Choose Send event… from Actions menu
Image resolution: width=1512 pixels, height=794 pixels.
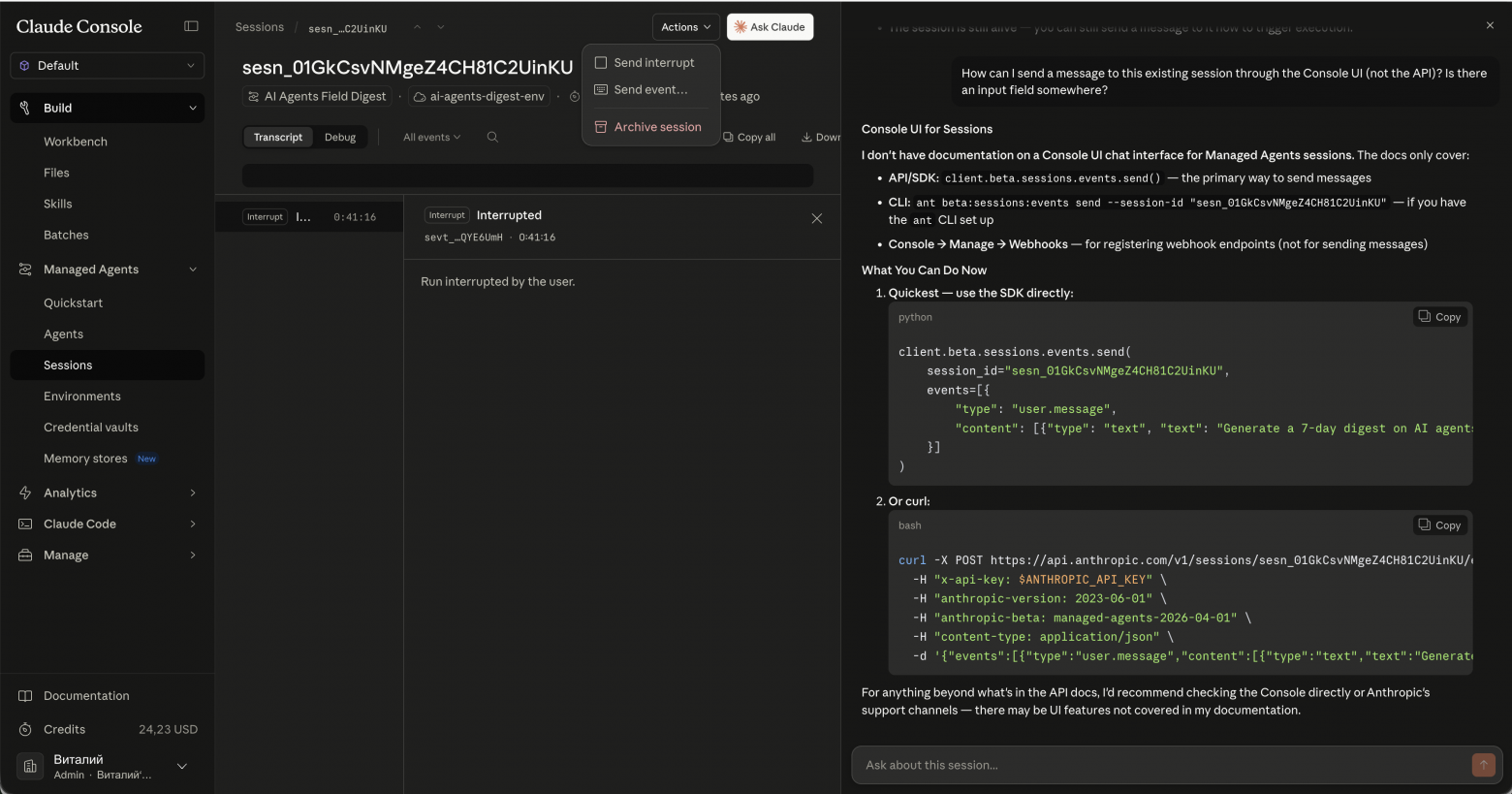click(650, 89)
